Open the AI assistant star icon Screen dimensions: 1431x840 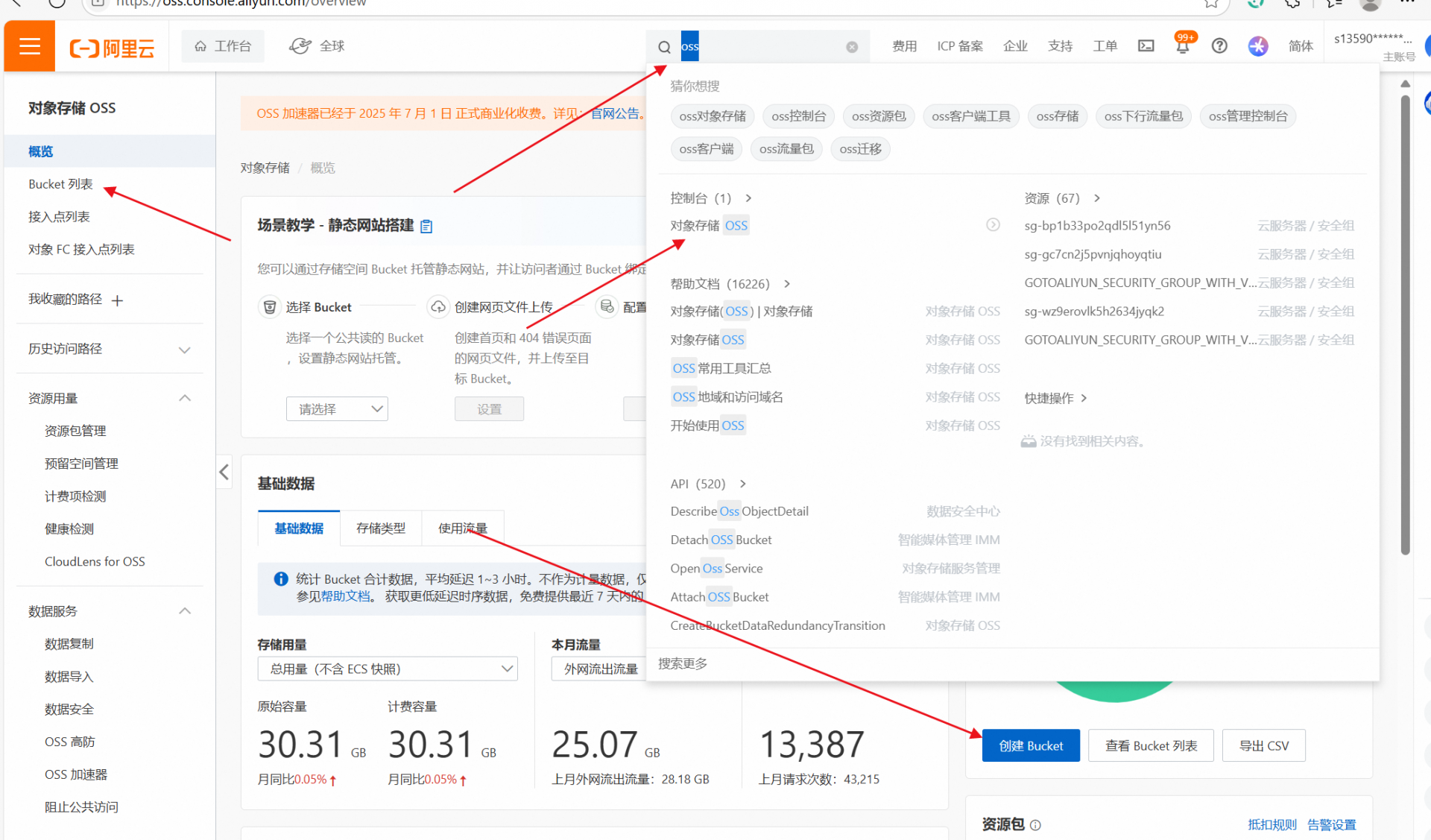(1258, 46)
